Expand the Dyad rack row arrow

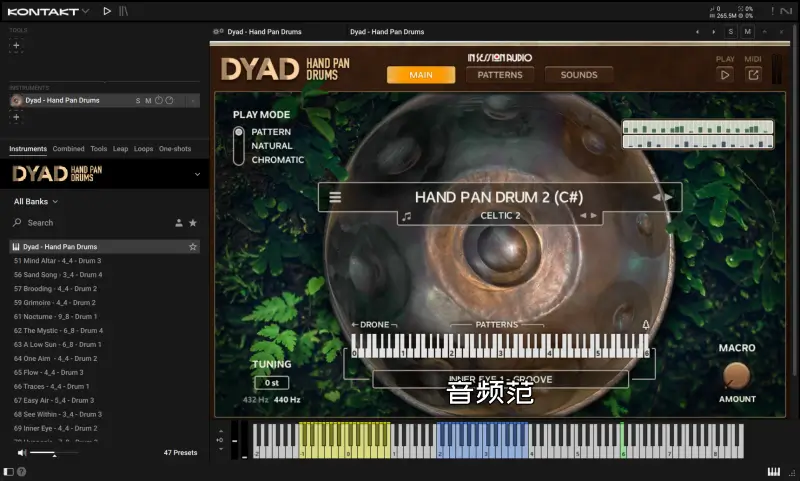(x=193, y=100)
